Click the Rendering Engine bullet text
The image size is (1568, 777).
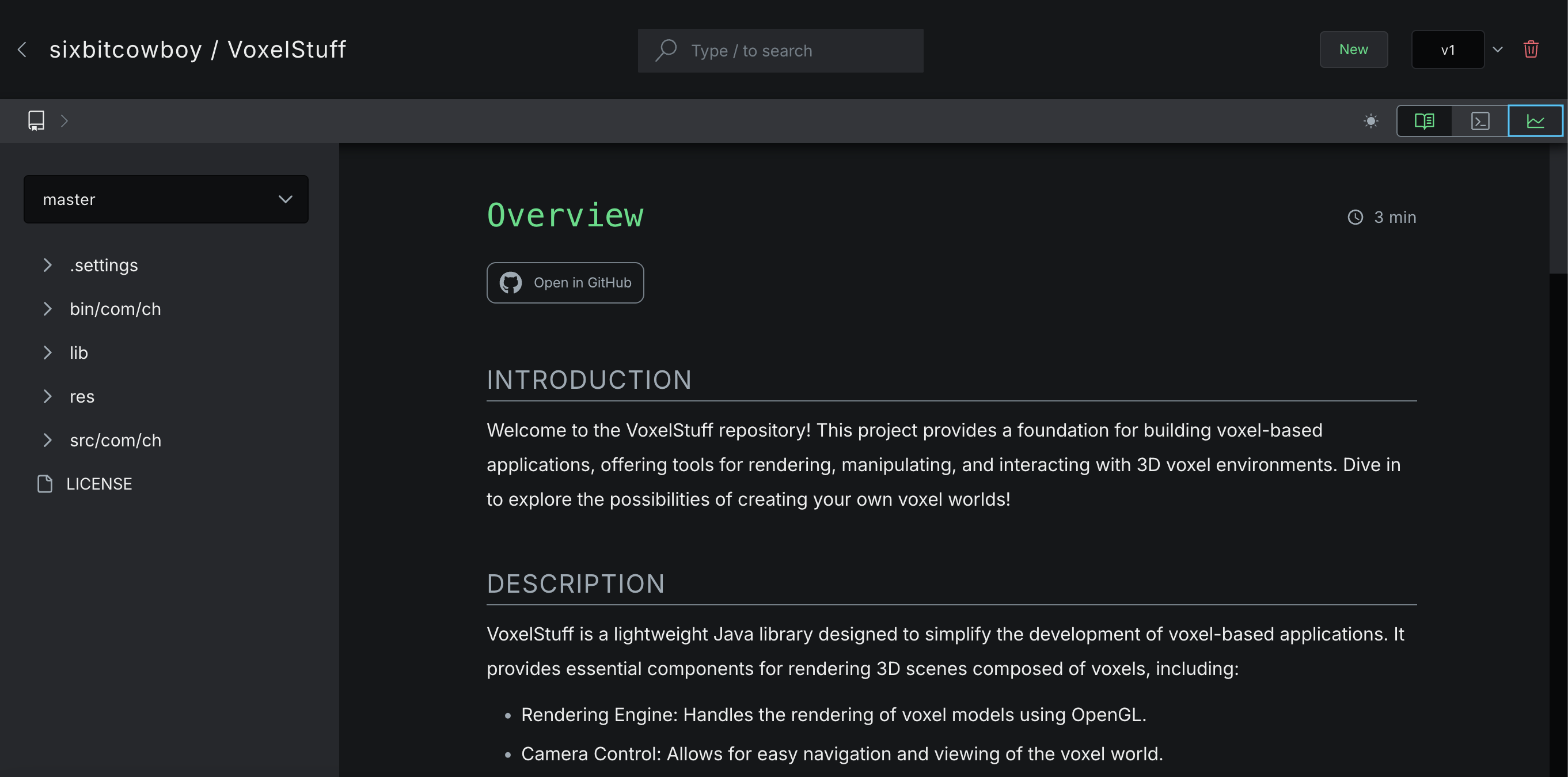click(833, 714)
